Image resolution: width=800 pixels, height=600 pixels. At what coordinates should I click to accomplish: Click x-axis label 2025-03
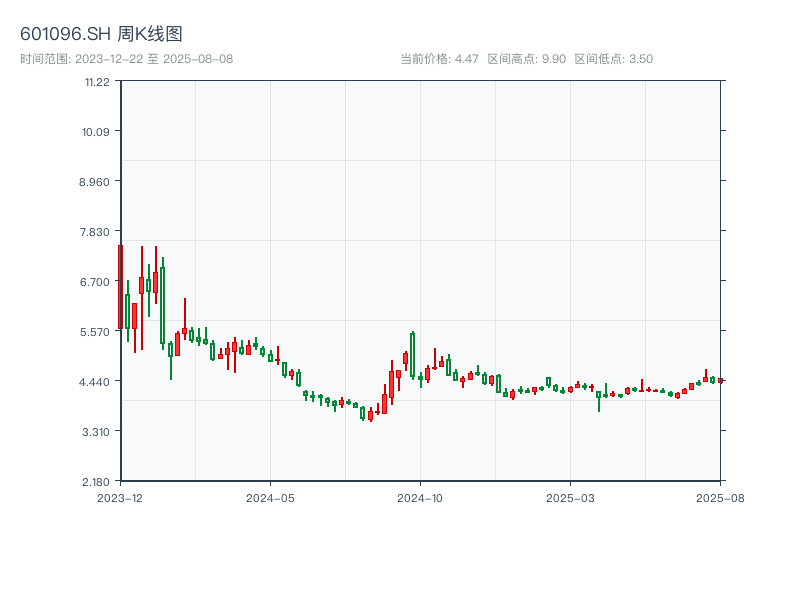click(570, 498)
